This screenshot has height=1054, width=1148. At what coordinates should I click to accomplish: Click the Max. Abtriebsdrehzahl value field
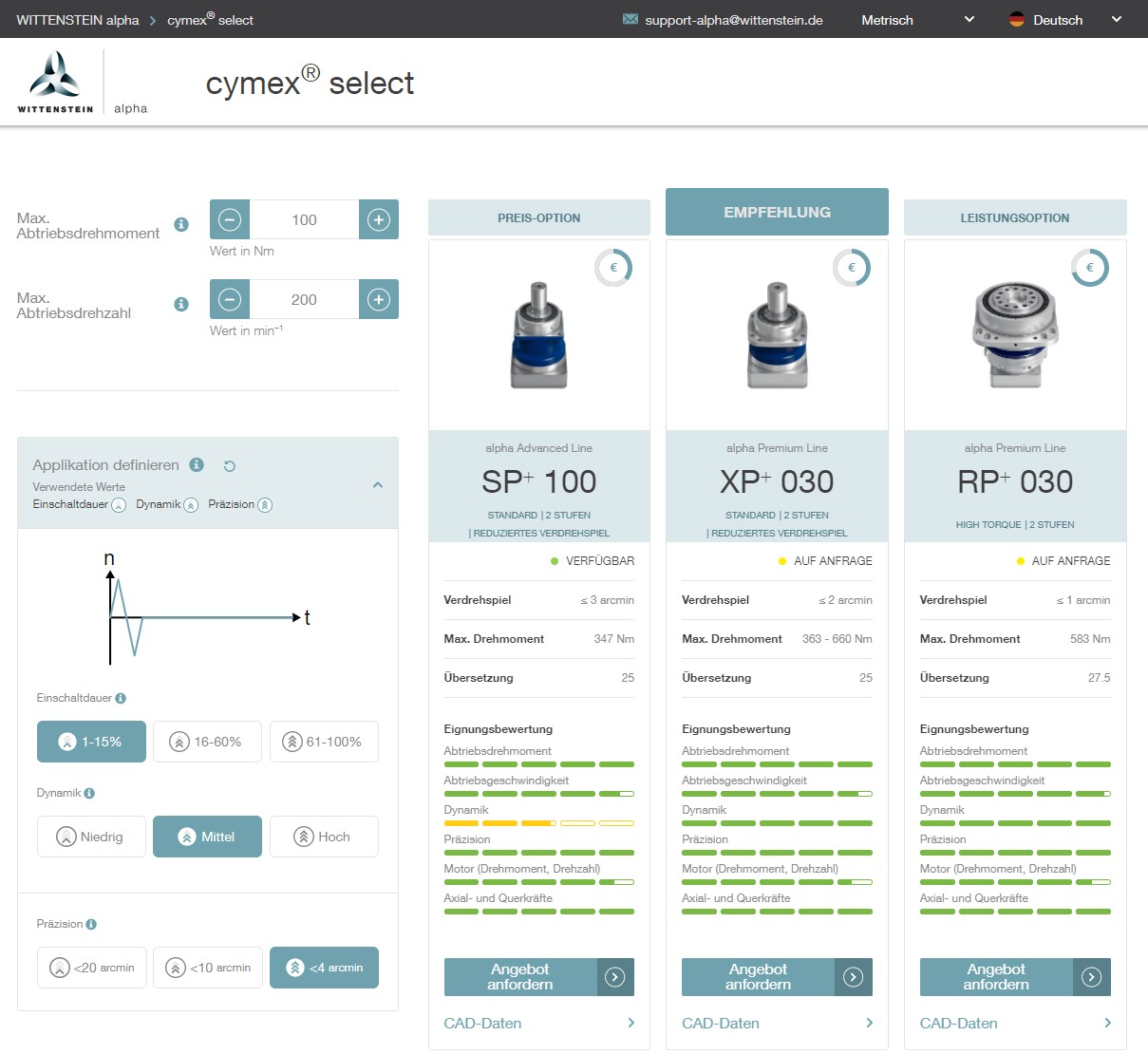click(304, 300)
